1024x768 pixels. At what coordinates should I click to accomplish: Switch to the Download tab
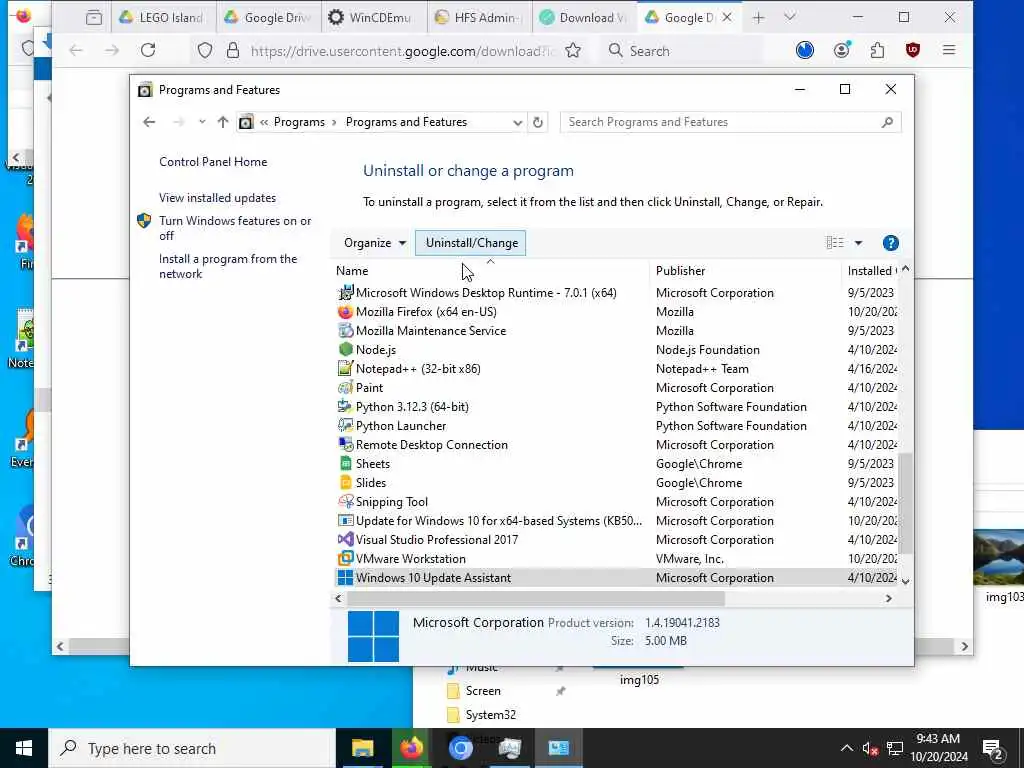click(x=584, y=18)
